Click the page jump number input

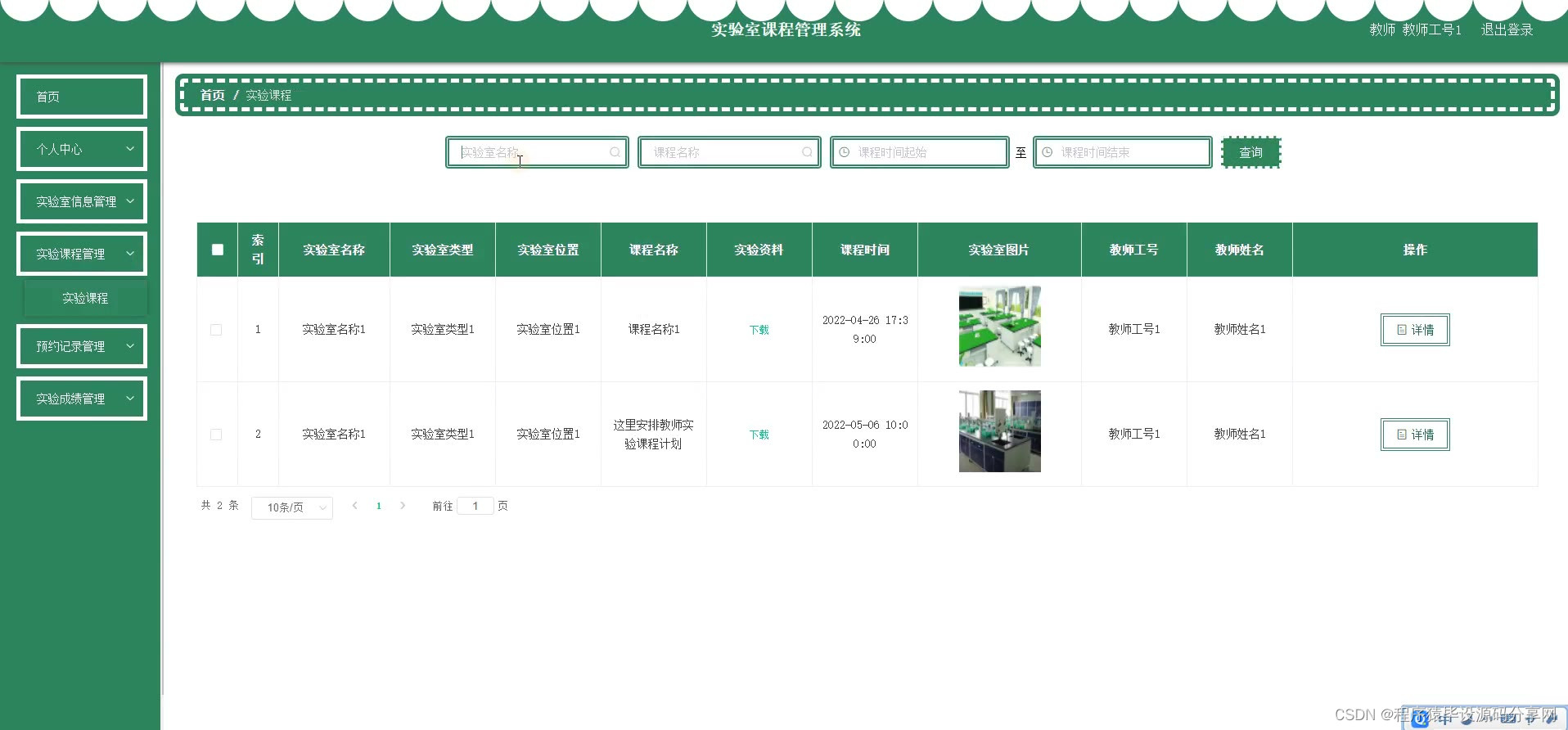pos(475,506)
